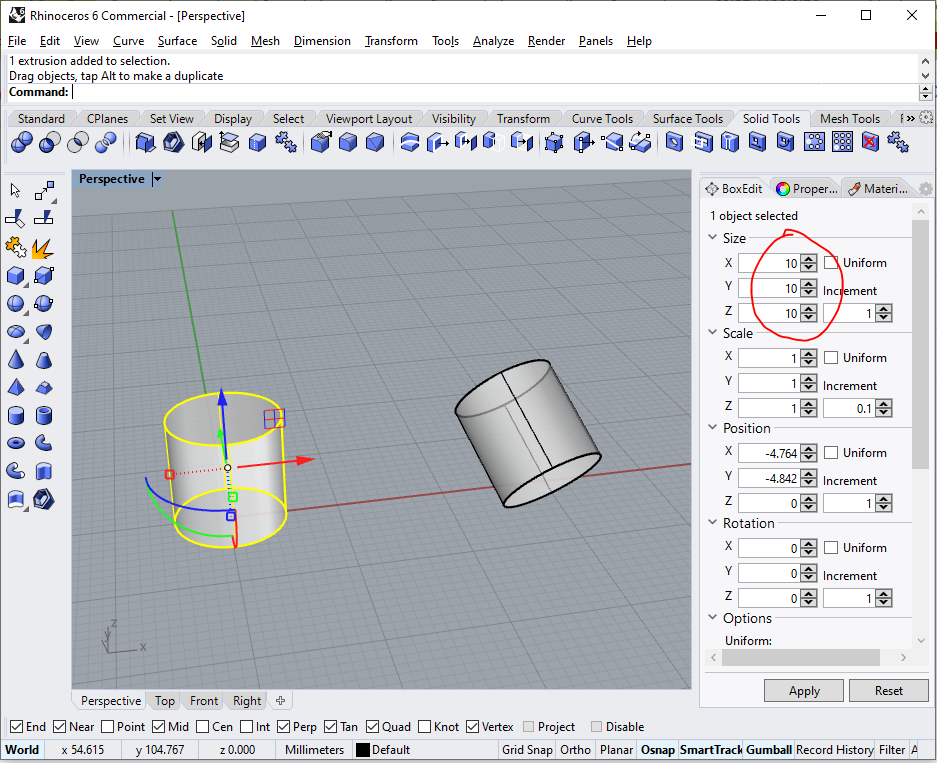
Task: Open the Perspective viewport dropdown arrow
Action: (x=157, y=179)
